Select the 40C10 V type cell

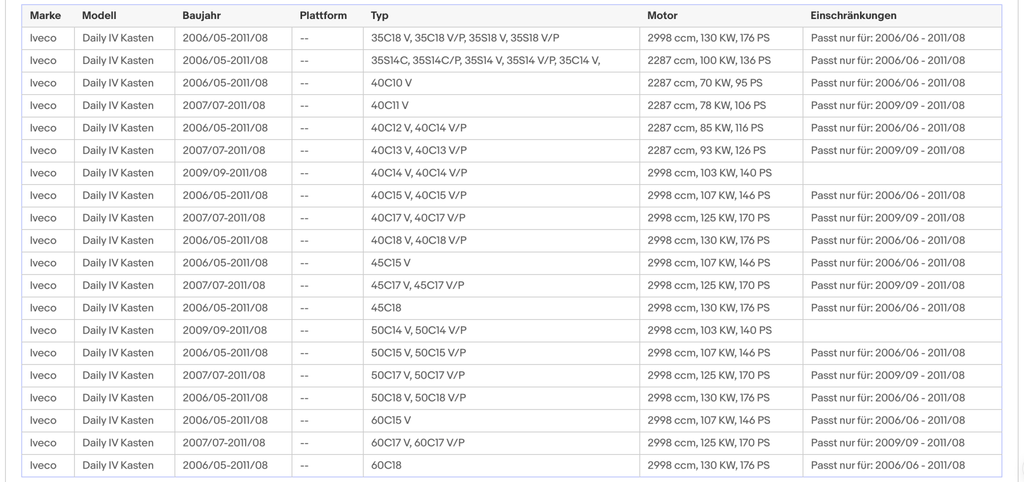(501, 83)
